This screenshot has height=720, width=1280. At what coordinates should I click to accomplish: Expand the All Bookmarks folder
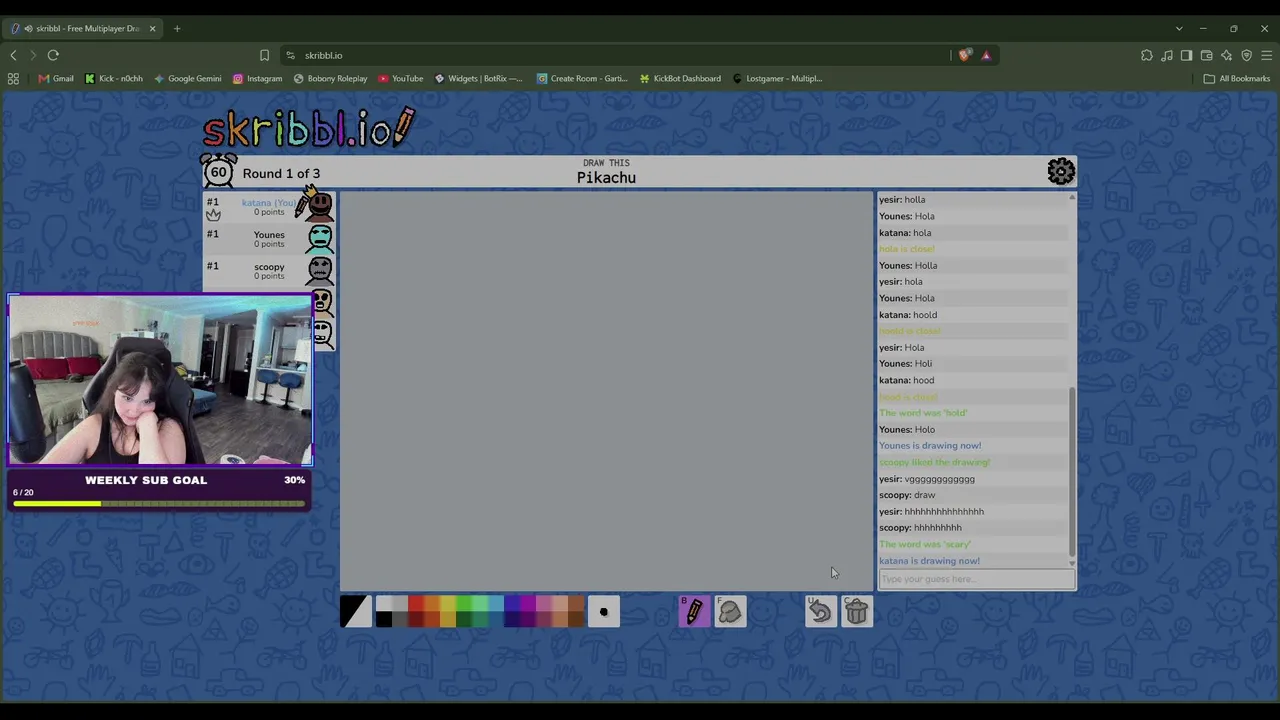pyautogui.click(x=1237, y=78)
